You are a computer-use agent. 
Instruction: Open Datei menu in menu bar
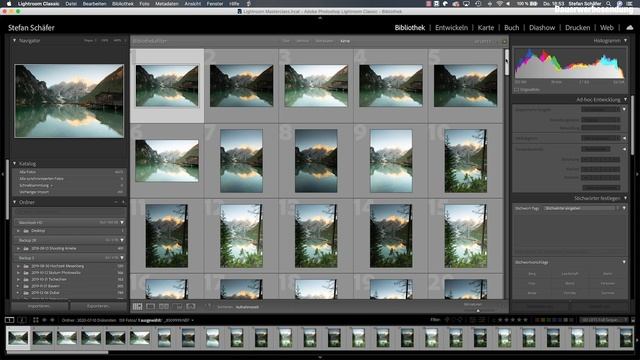tap(71, 4)
